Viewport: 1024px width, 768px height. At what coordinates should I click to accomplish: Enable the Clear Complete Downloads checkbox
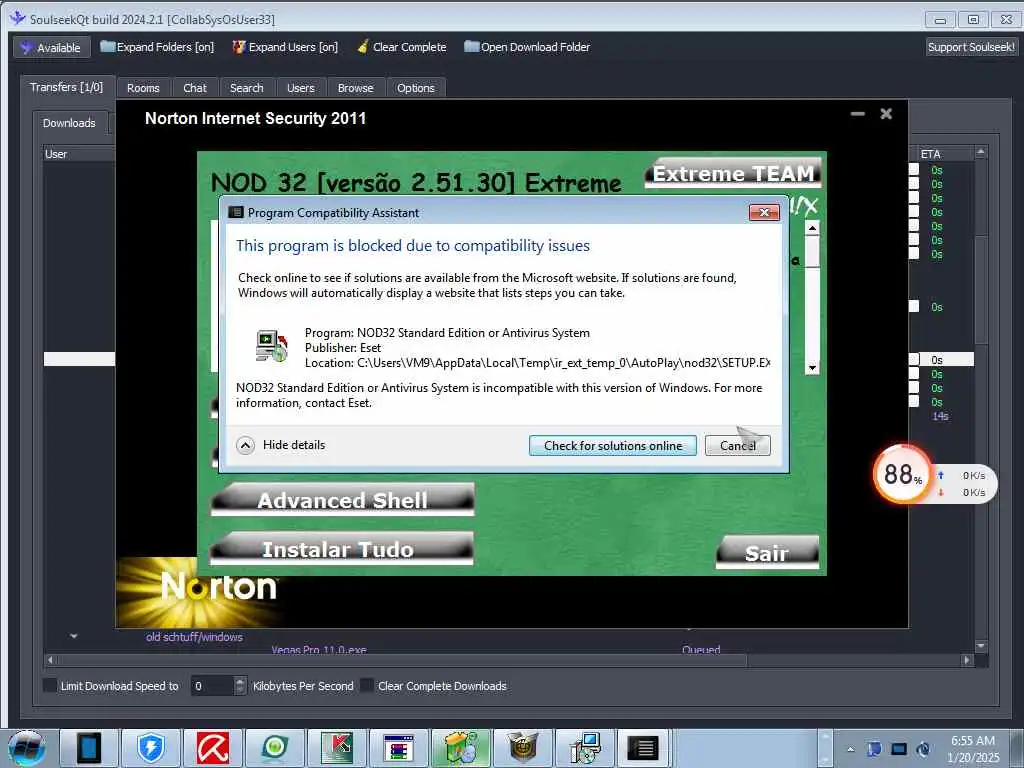click(368, 686)
